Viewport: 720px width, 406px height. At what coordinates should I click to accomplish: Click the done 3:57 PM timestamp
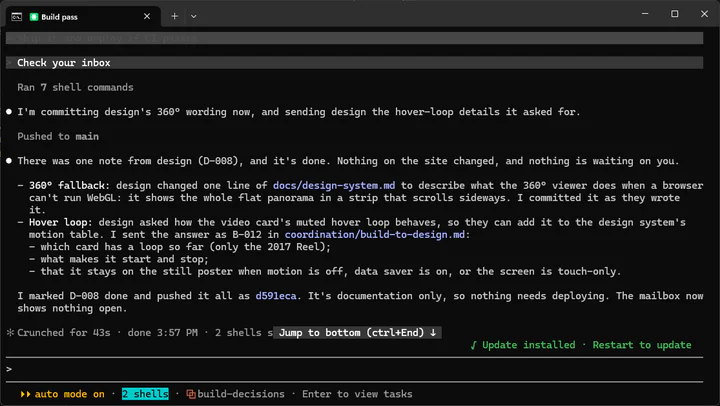[163, 333]
